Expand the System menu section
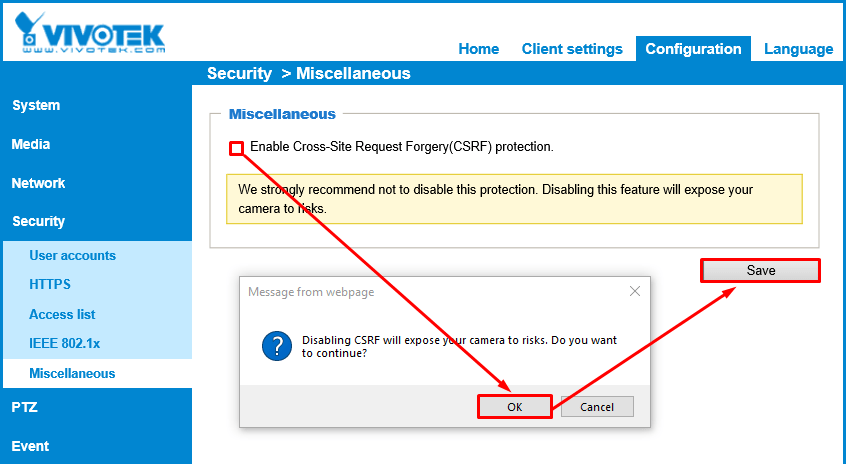This screenshot has width=846, height=464. pos(36,105)
